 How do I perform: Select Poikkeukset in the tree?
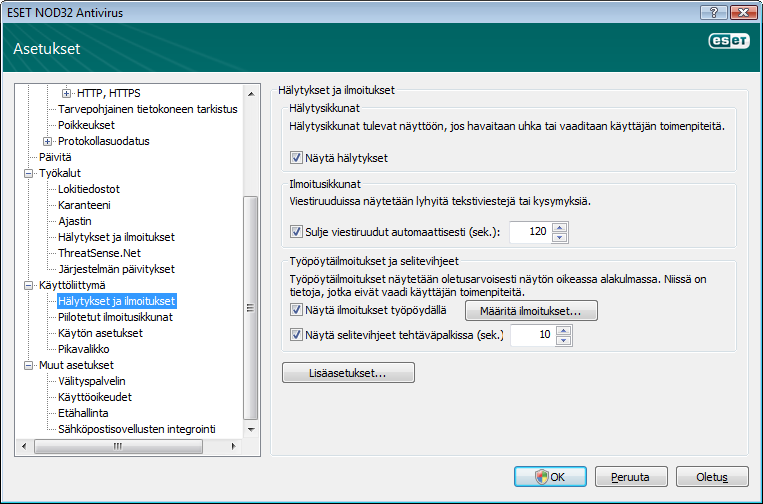(86, 125)
